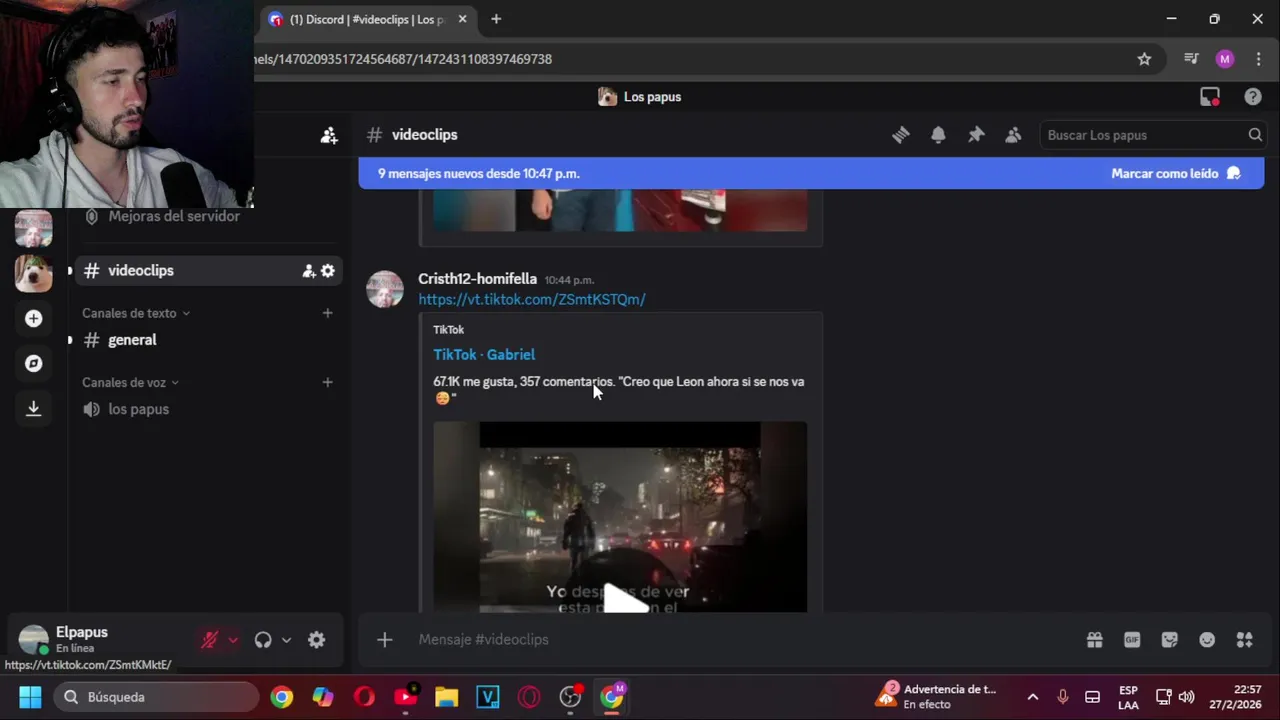Screen dimensions: 1280x720
Task: Open Elpapus user avatar panel
Action: point(33,640)
